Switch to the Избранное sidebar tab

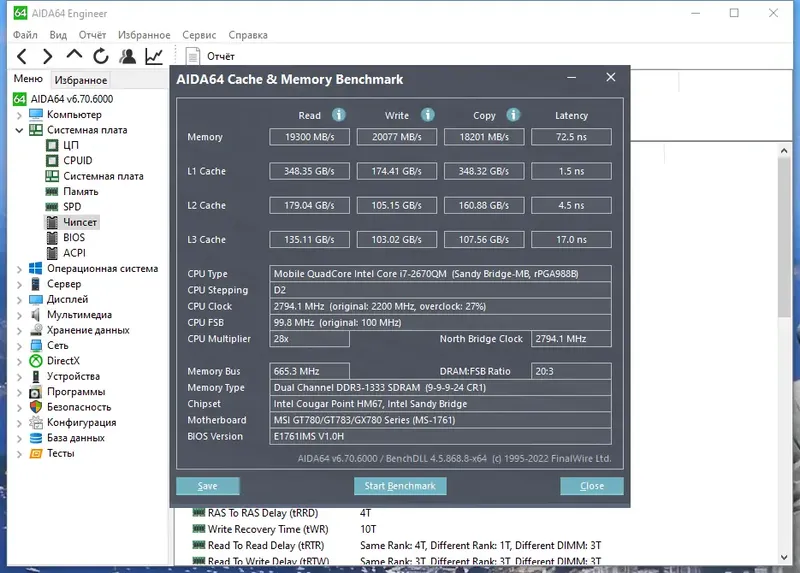81,80
